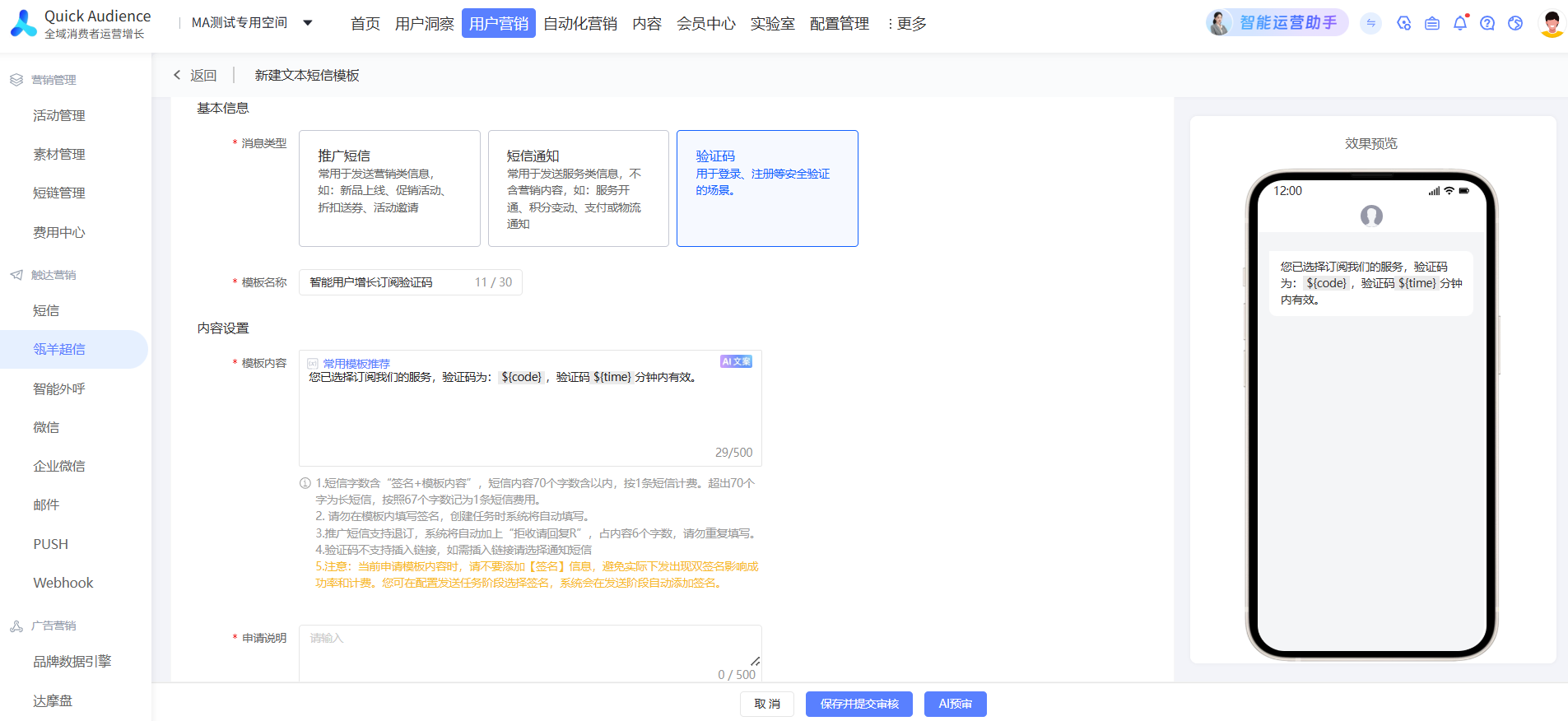1568x721 pixels.
Task: Open the user avatar menu
Action: point(1552,23)
